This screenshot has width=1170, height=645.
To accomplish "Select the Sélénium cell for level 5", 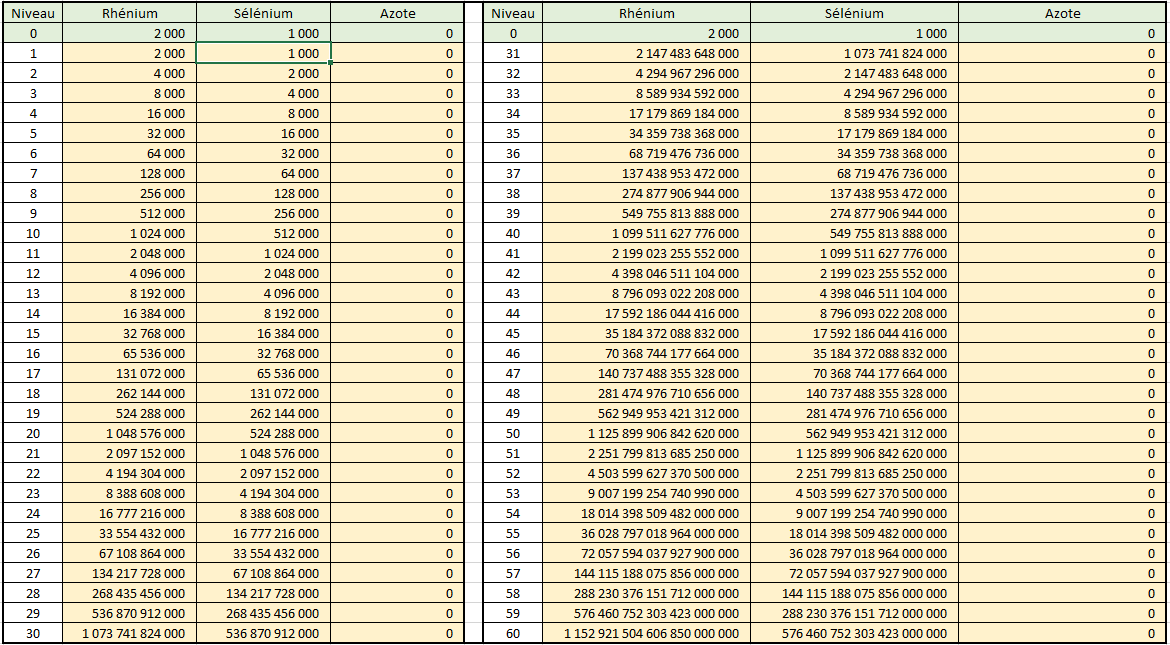I will pos(263,133).
